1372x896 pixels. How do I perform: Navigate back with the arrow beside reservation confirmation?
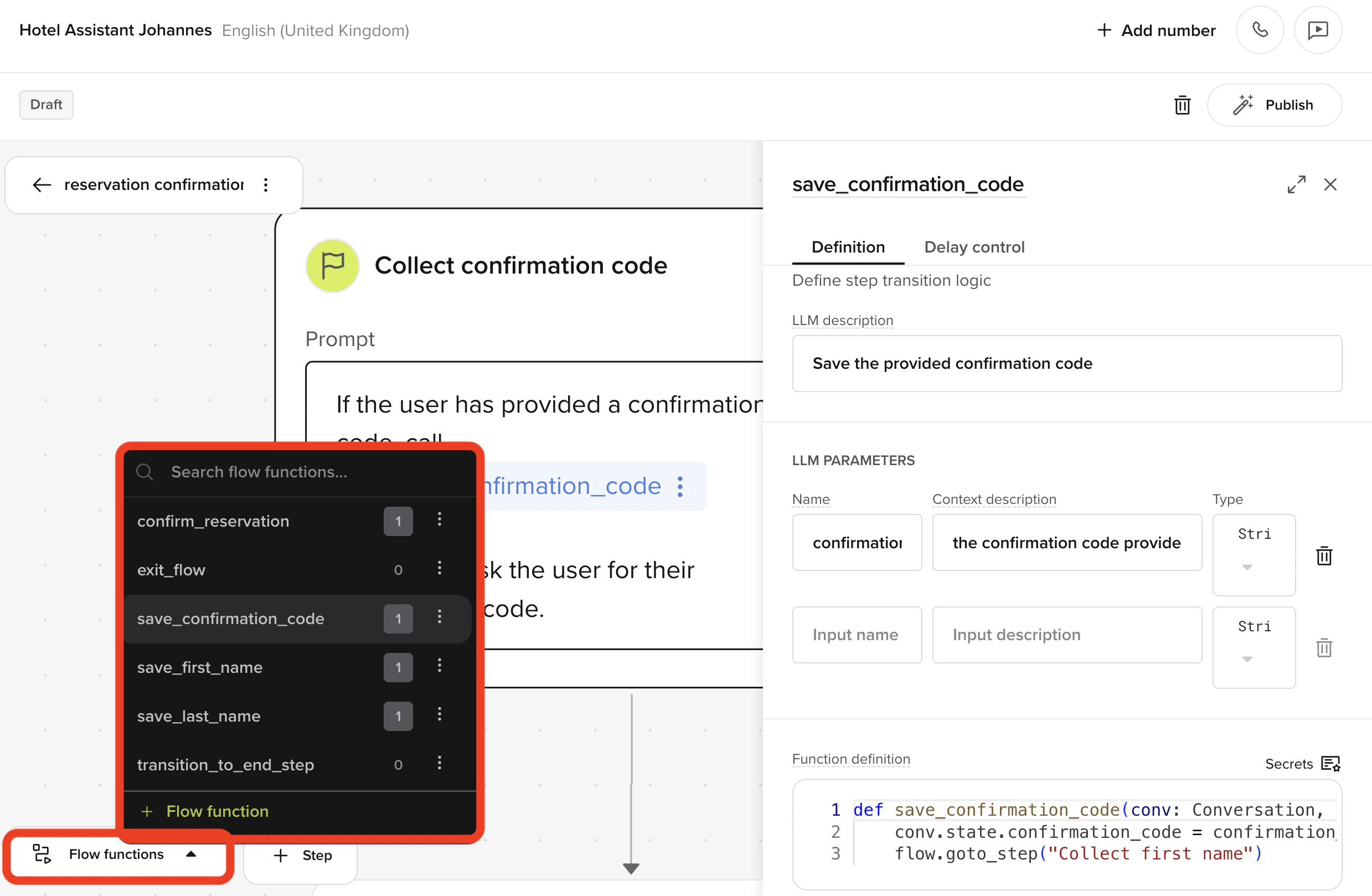(x=41, y=184)
